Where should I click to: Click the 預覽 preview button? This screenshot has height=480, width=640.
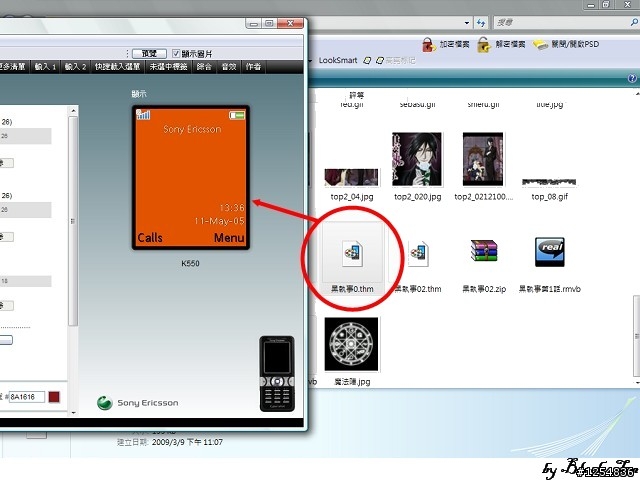click(149, 53)
